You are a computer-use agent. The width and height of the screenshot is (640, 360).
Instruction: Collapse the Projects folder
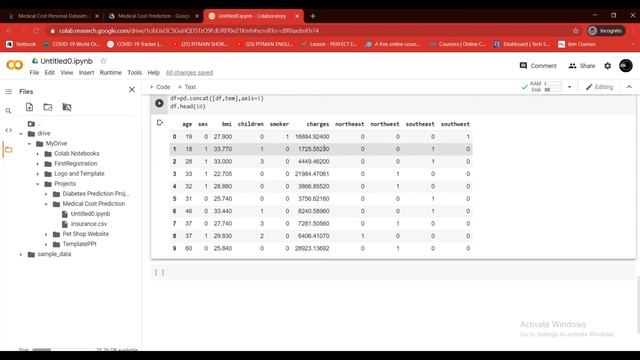click(38, 184)
